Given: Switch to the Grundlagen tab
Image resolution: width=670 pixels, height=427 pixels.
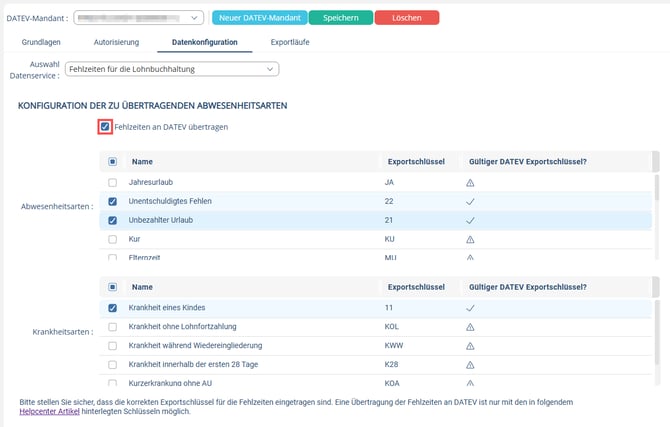Looking at the screenshot, I should point(41,42).
